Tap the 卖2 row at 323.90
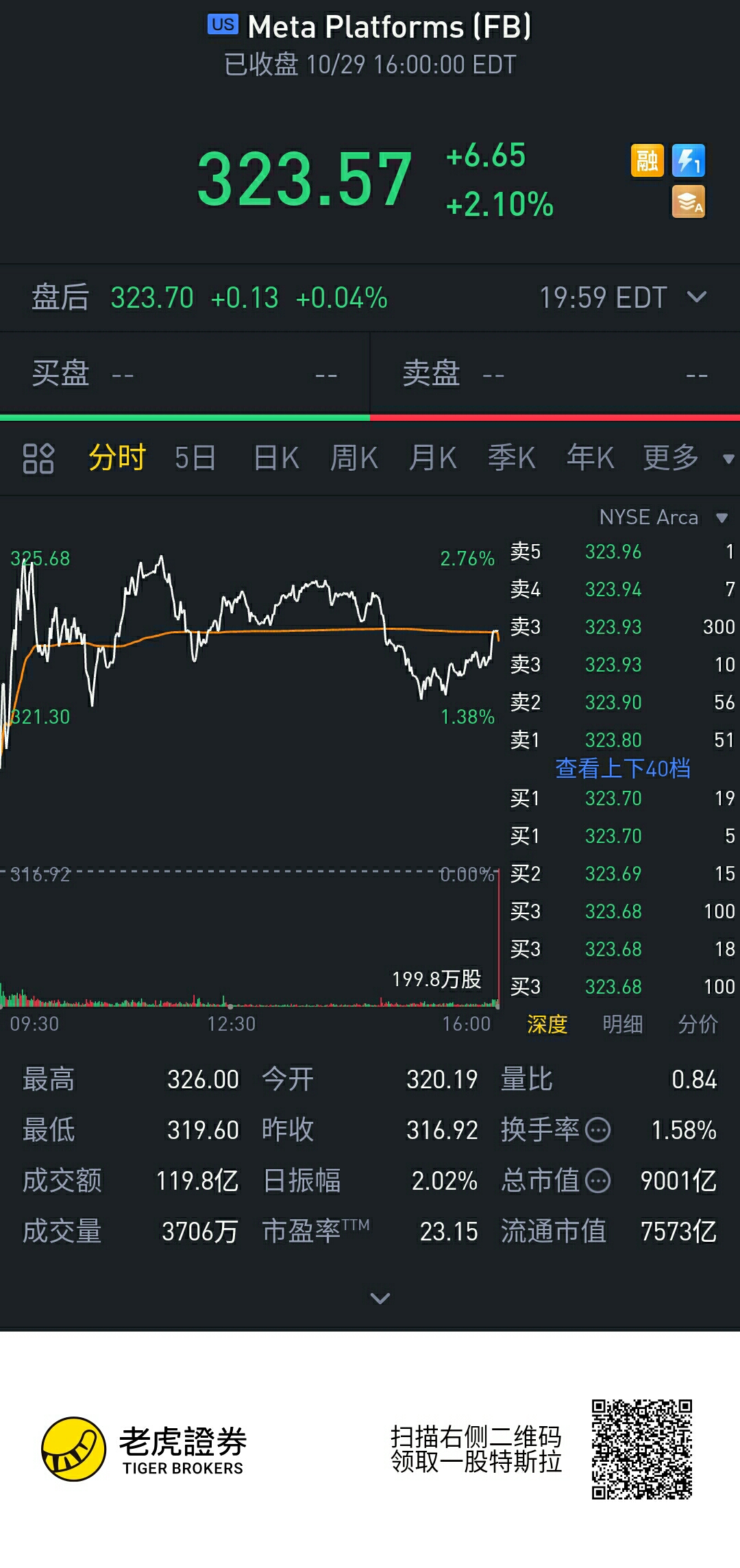The height and width of the screenshot is (1568, 740). (x=622, y=702)
